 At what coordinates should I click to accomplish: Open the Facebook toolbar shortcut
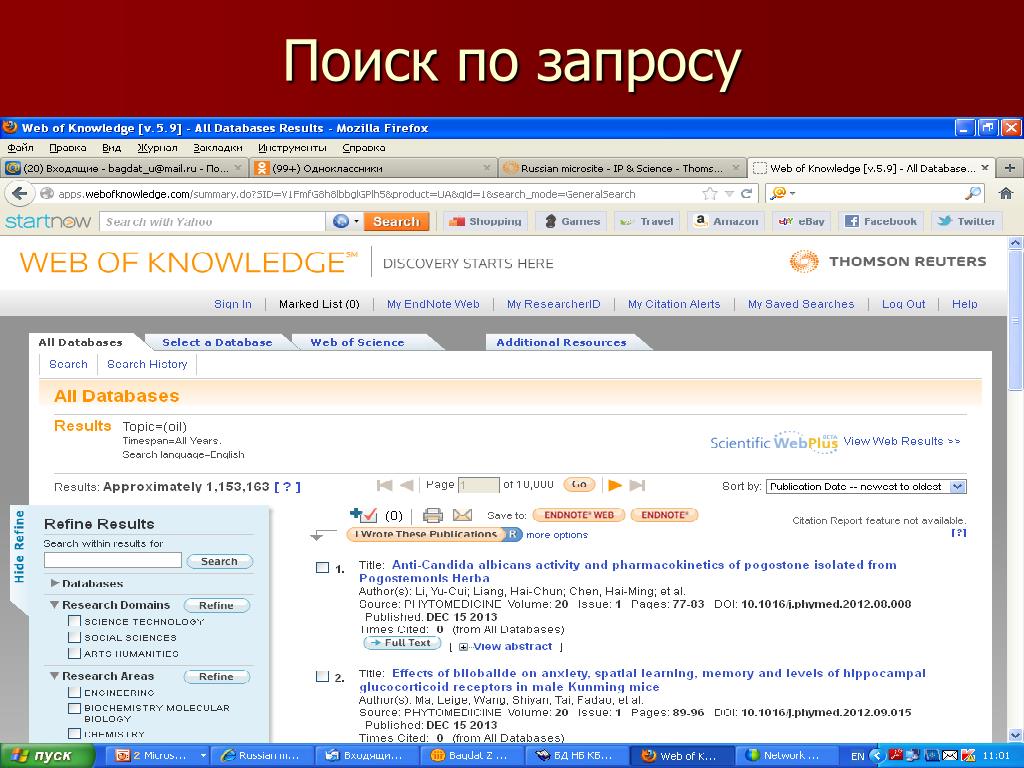pos(880,221)
